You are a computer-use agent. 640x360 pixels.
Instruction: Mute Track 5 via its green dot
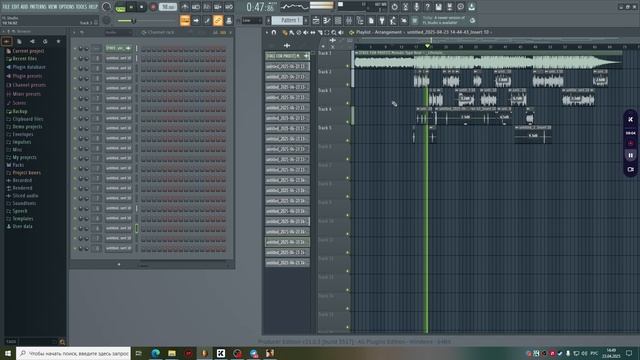(348, 140)
